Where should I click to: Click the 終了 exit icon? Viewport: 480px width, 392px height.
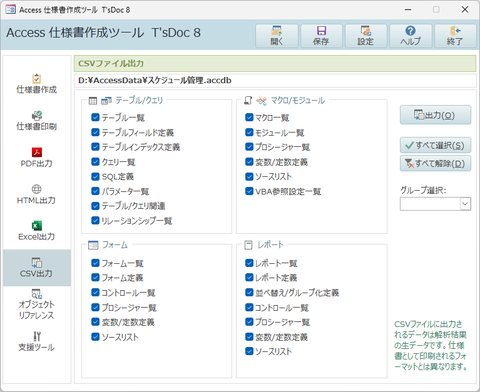click(x=455, y=36)
